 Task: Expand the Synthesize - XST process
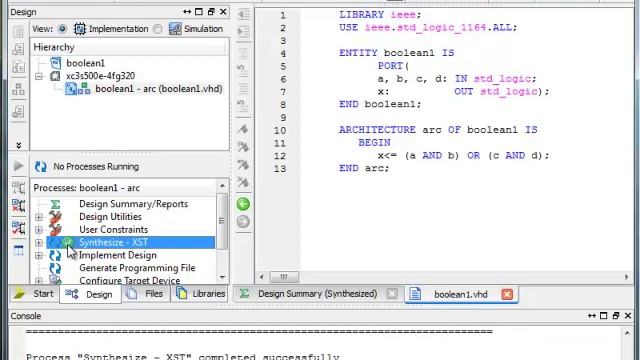click(39, 243)
